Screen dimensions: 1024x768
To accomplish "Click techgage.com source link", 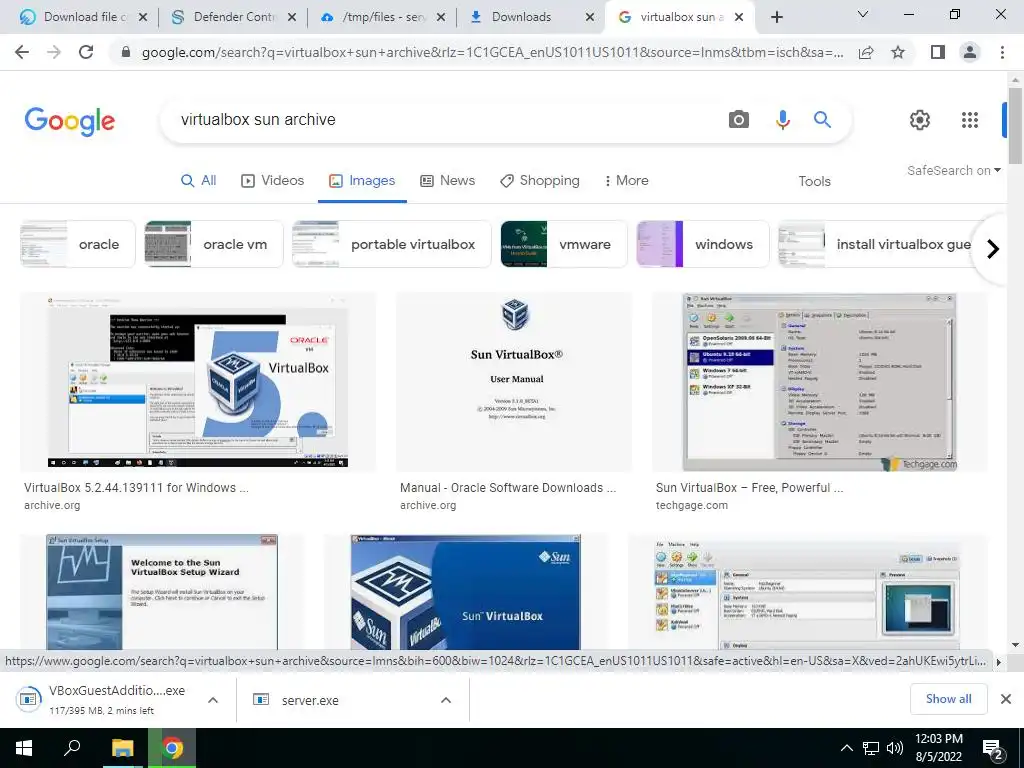I will pyautogui.click(x=692, y=505).
